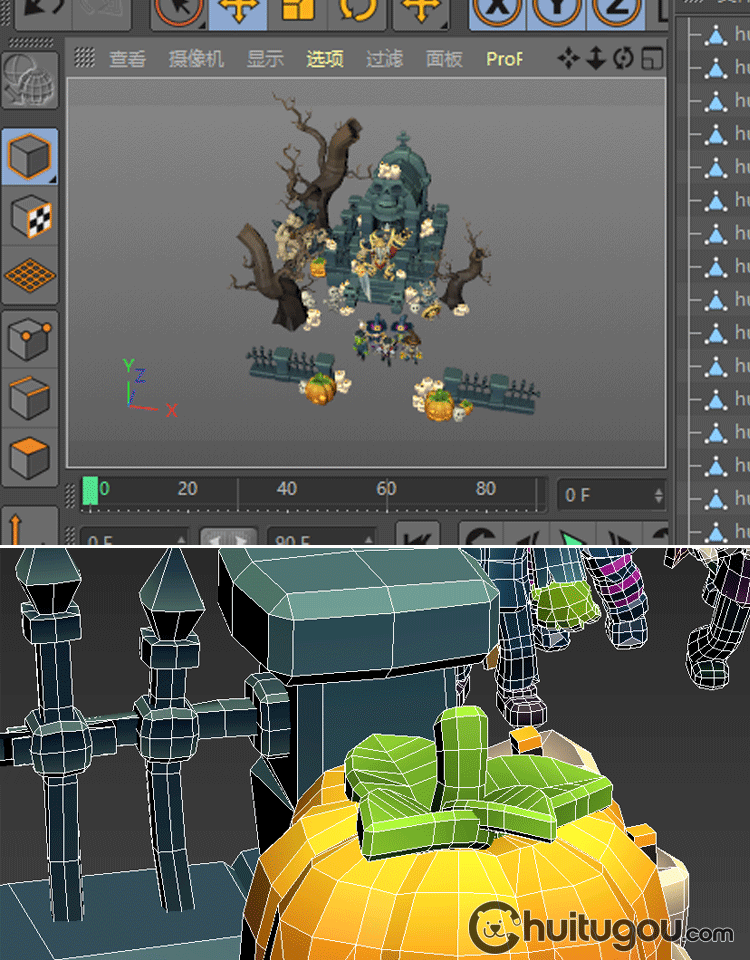The image size is (750, 960).
Task: Click the 90 F end frame field
Action: point(321,536)
